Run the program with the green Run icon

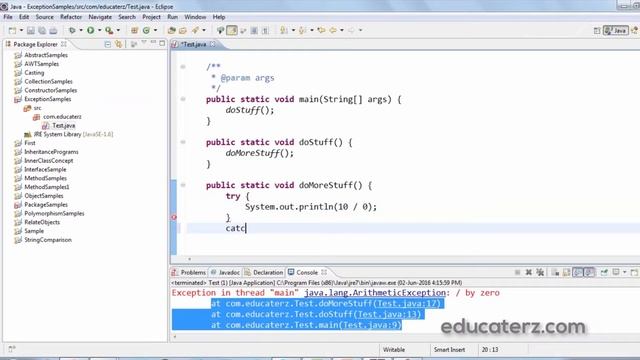[x=91, y=30]
